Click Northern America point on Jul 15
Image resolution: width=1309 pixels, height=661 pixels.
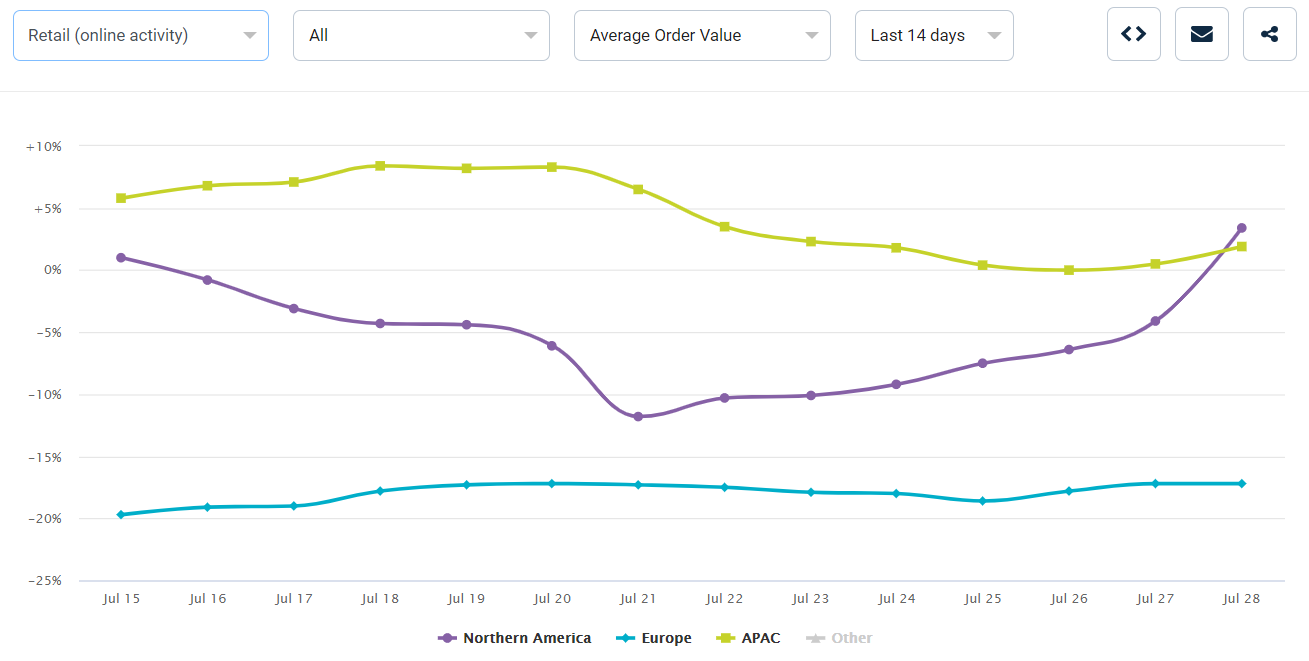tap(121, 257)
